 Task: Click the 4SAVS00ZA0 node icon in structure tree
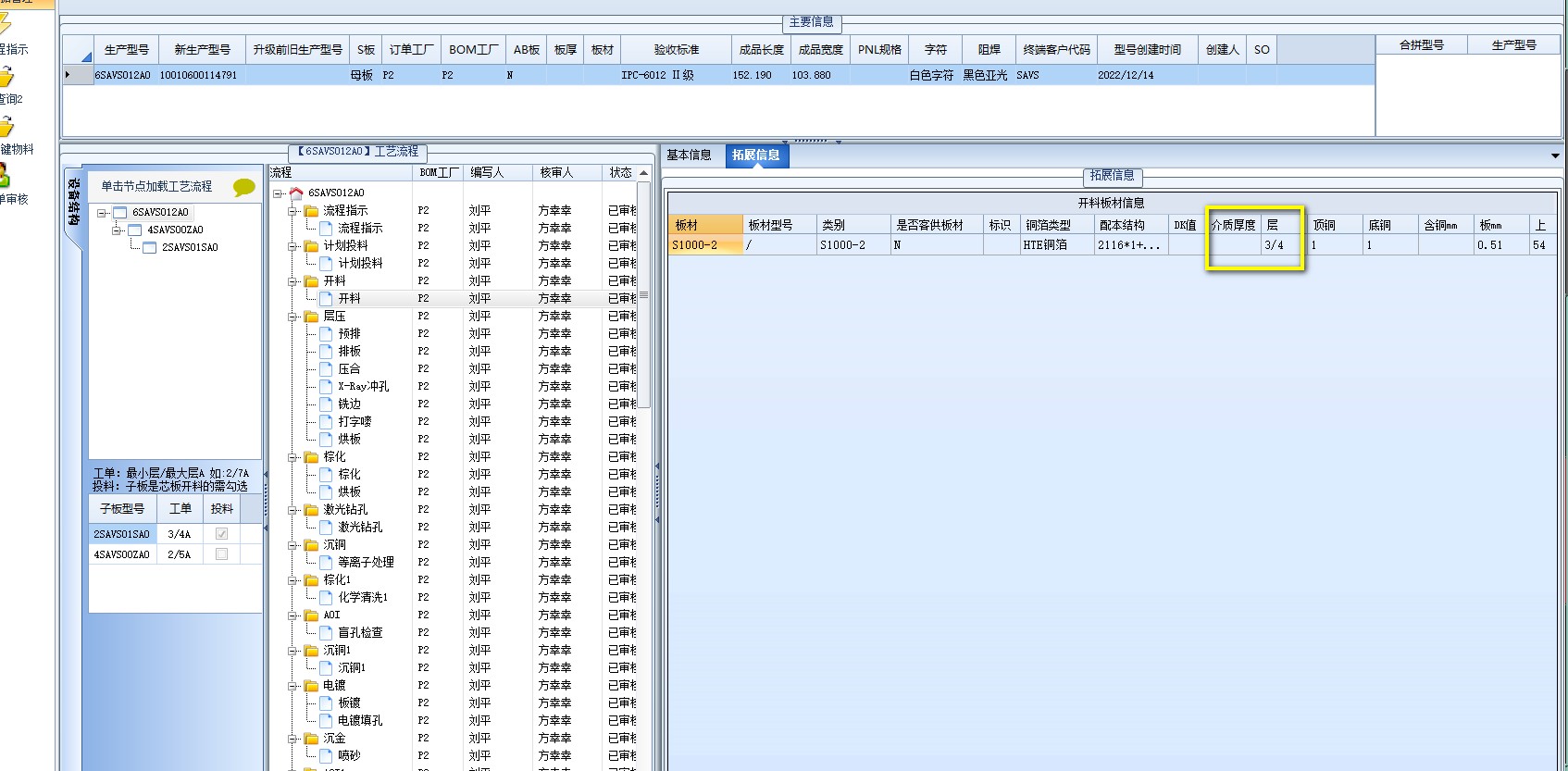[x=134, y=230]
